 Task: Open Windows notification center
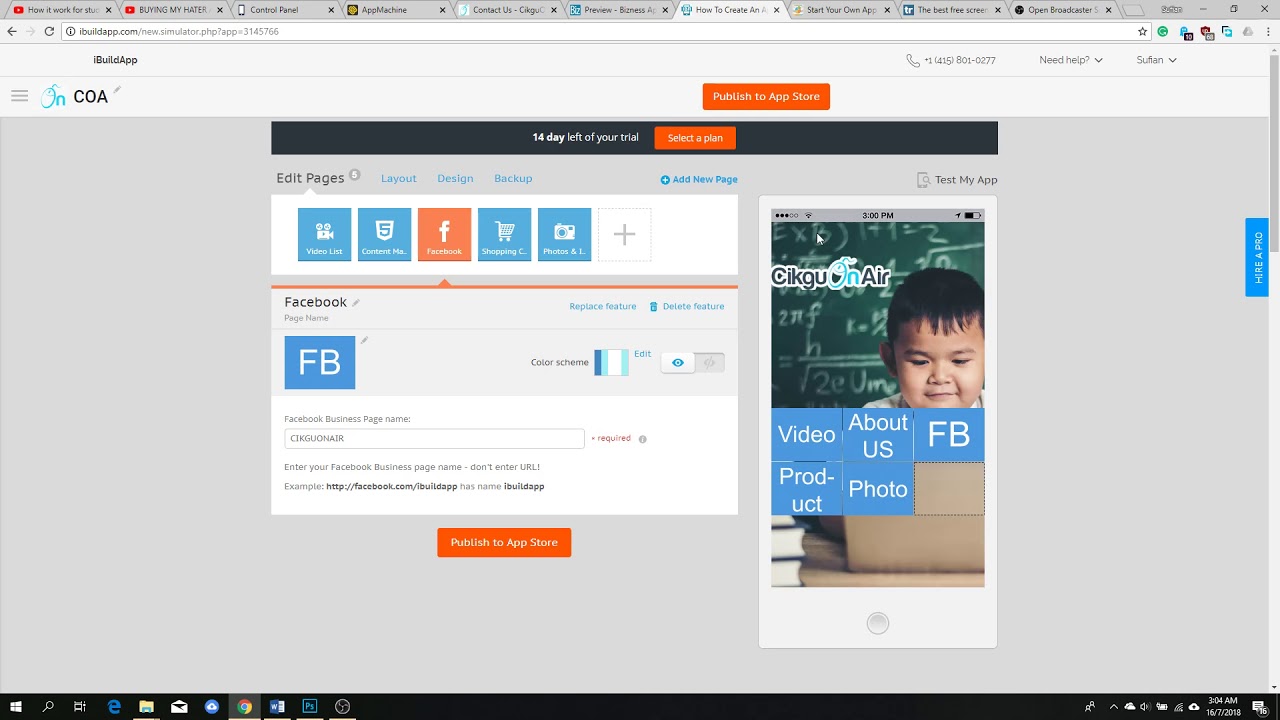coord(1259,706)
